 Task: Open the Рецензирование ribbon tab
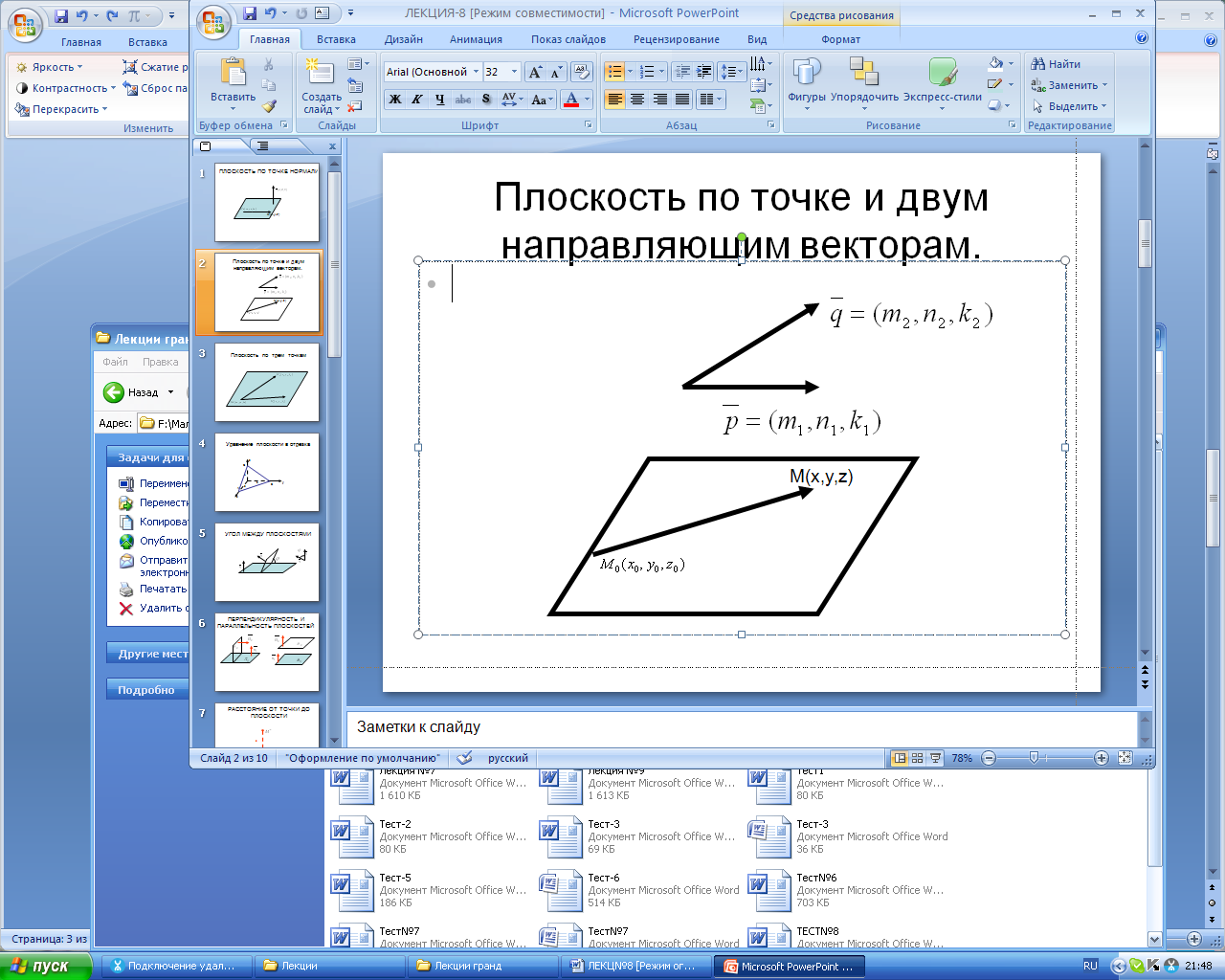coord(677,39)
